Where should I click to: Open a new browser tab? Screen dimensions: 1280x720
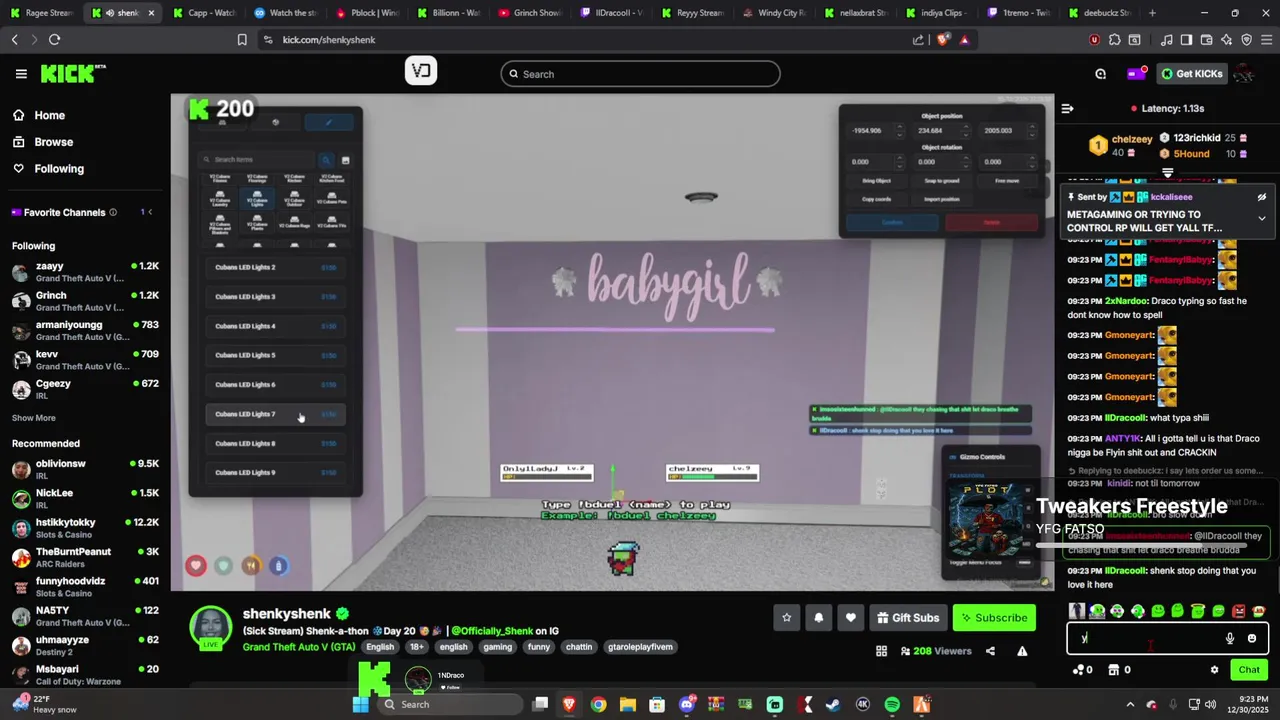[x=1152, y=13]
